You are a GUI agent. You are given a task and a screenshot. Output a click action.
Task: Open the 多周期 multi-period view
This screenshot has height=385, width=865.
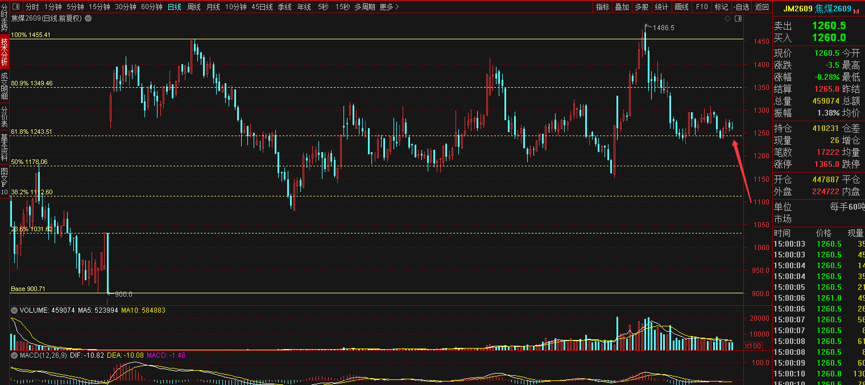365,7
